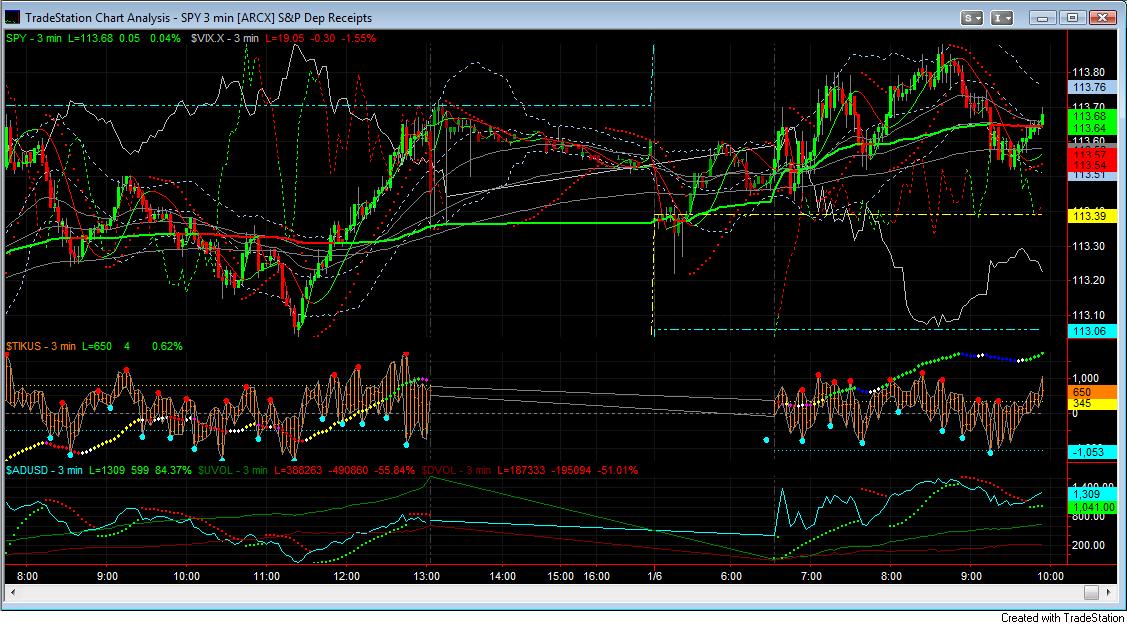Open the I interval-link dropdown in title bar
Viewport: 1127px width, 624px height.
point(1003,17)
